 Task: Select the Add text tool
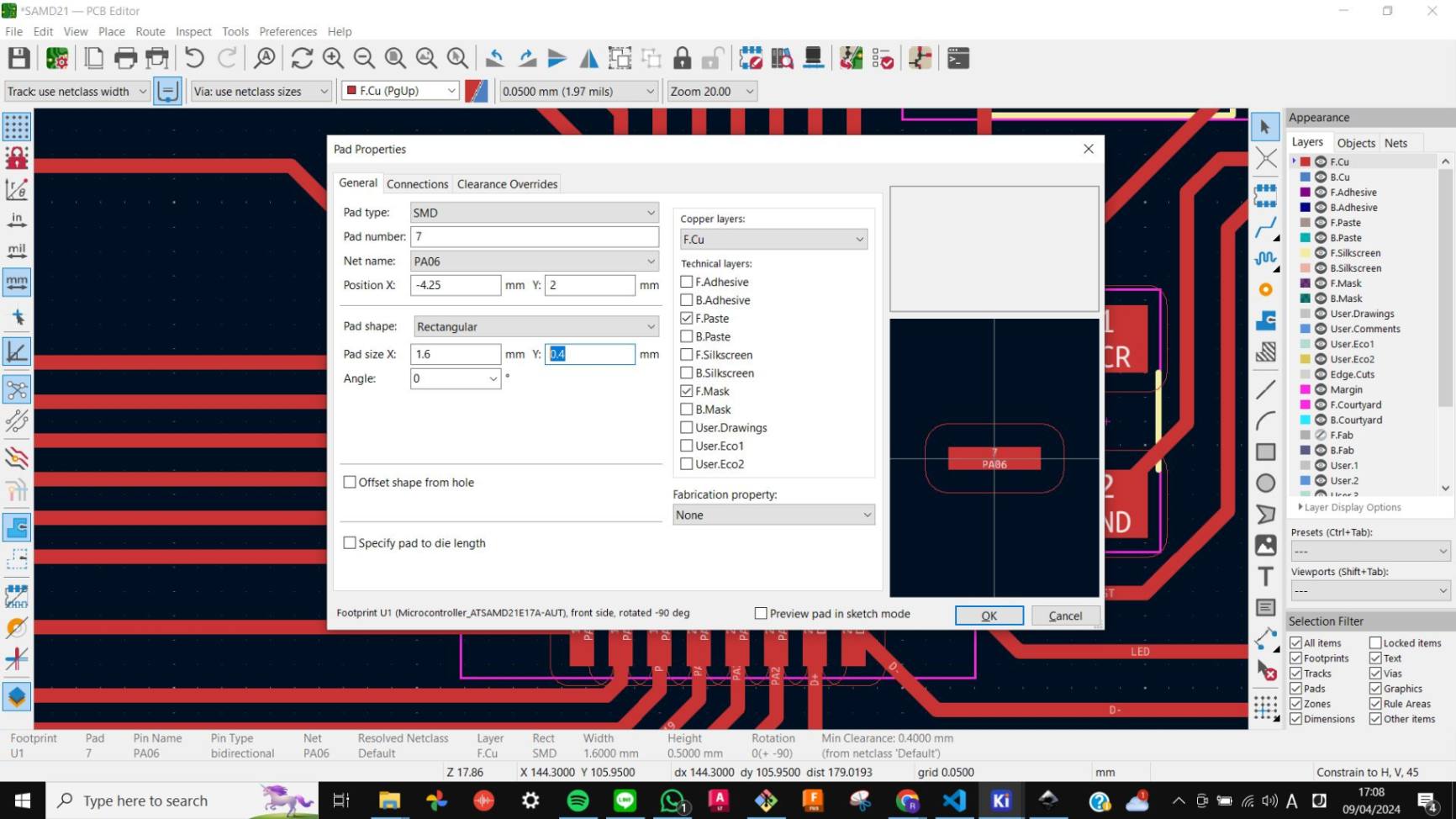click(1265, 577)
